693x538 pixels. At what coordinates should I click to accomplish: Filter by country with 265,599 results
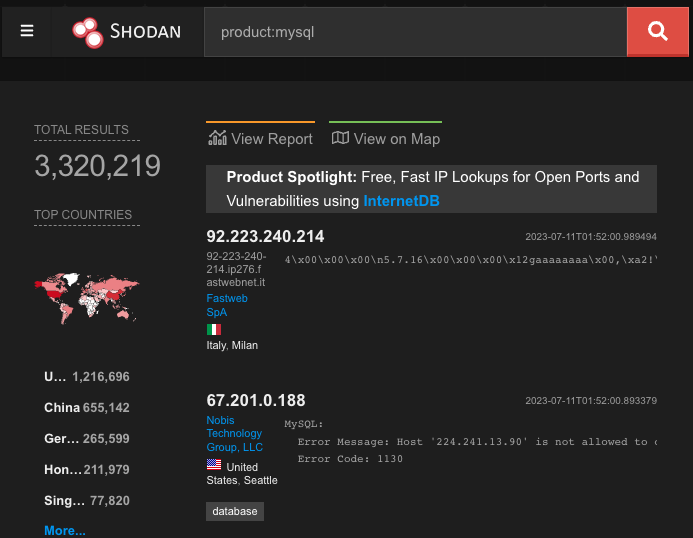pos(87,439)
